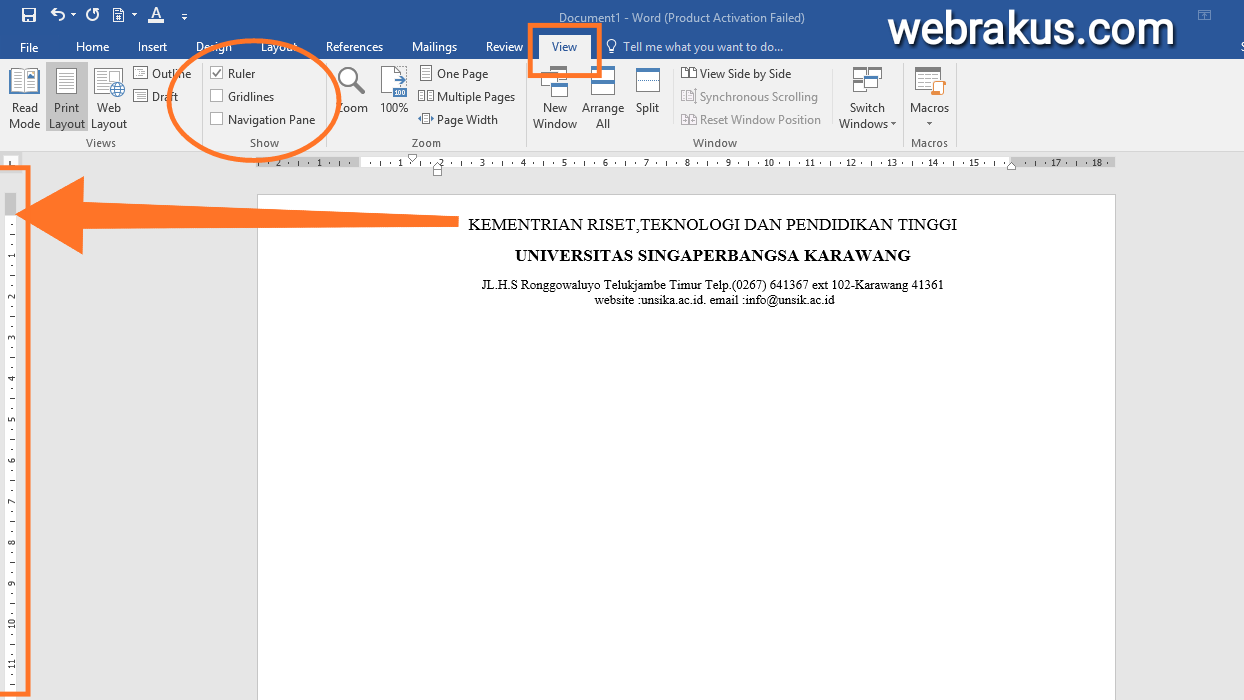Screen dimensions: 1244x700
Task: Switch to Outline view
Action: (x=165, y=72)
